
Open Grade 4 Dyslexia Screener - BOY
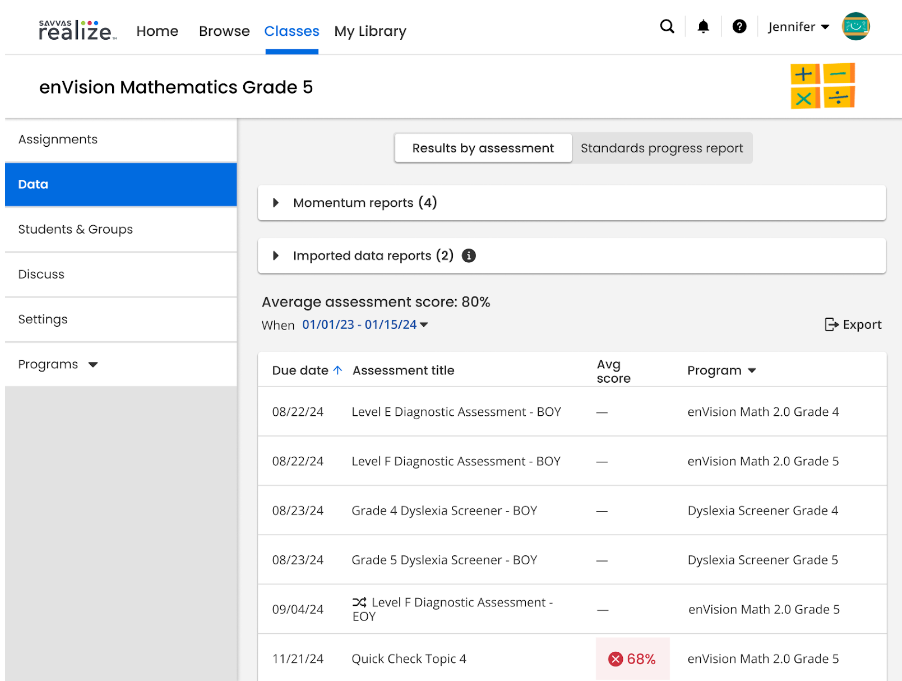pyautogui.click(x=444, y=511)
